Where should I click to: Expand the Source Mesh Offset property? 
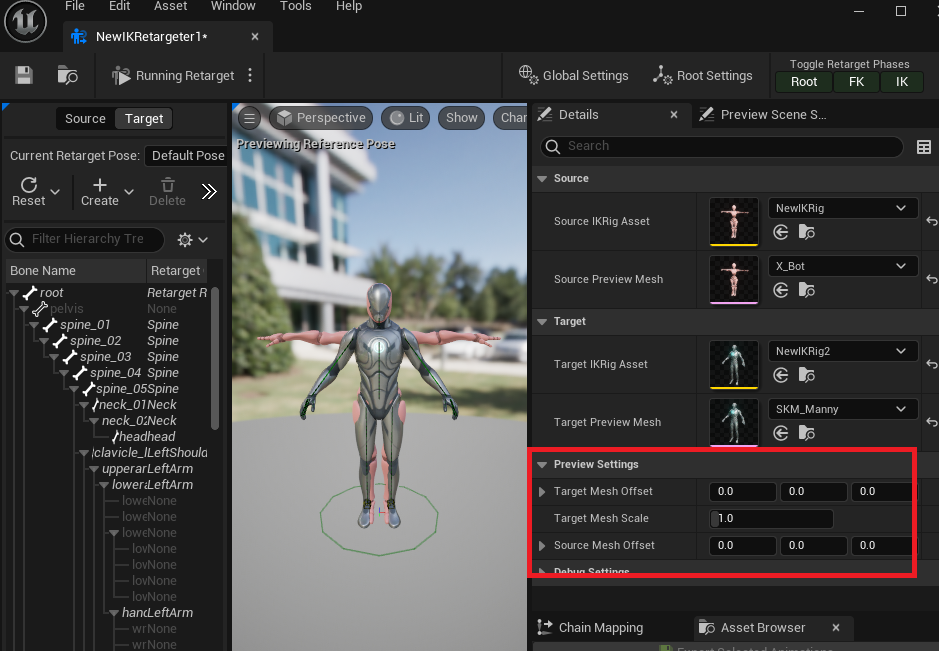542,546
